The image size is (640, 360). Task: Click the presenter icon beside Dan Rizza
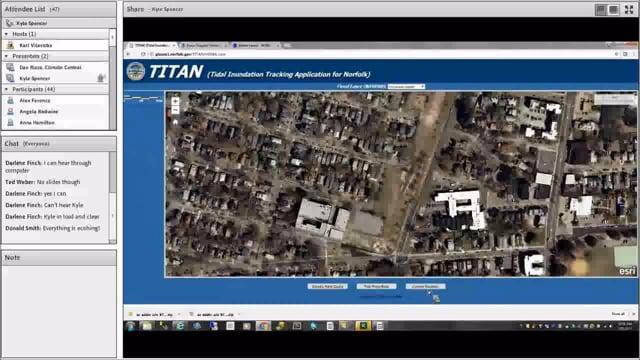pos(11,67)
